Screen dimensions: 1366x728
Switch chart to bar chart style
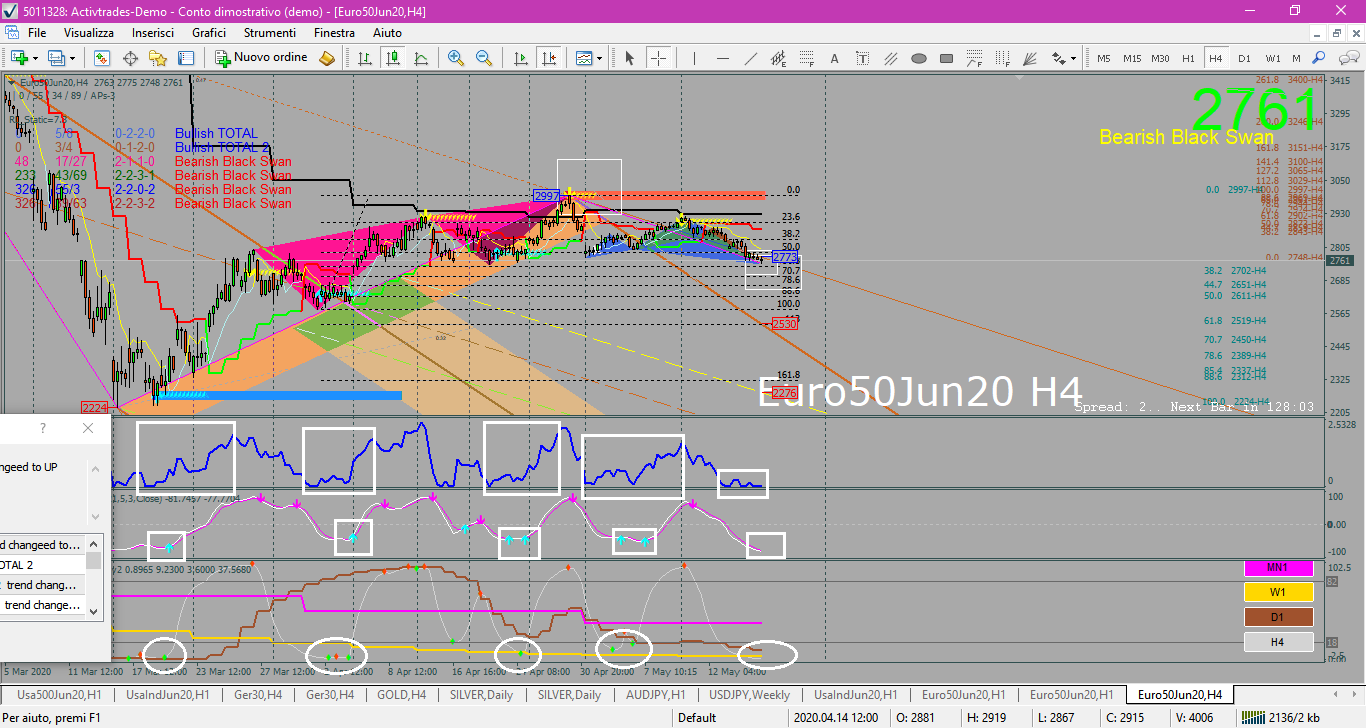pyautogui.click(x=365, y=58)
